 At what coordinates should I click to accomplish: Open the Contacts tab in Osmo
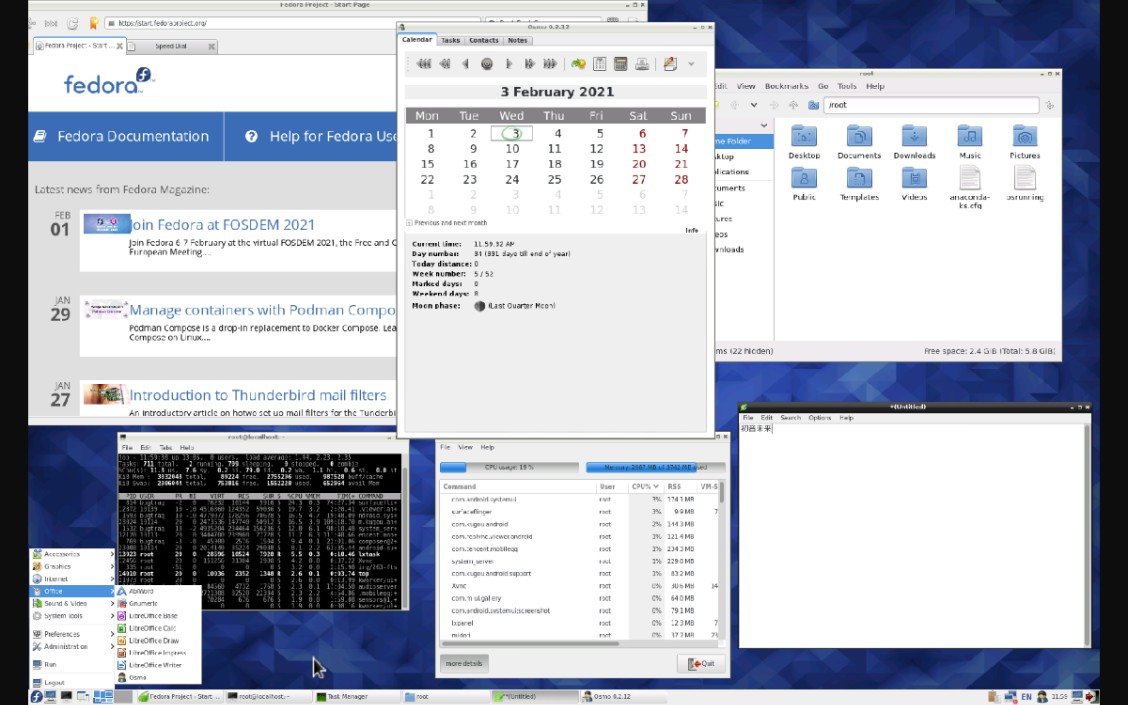click(484, 40)
